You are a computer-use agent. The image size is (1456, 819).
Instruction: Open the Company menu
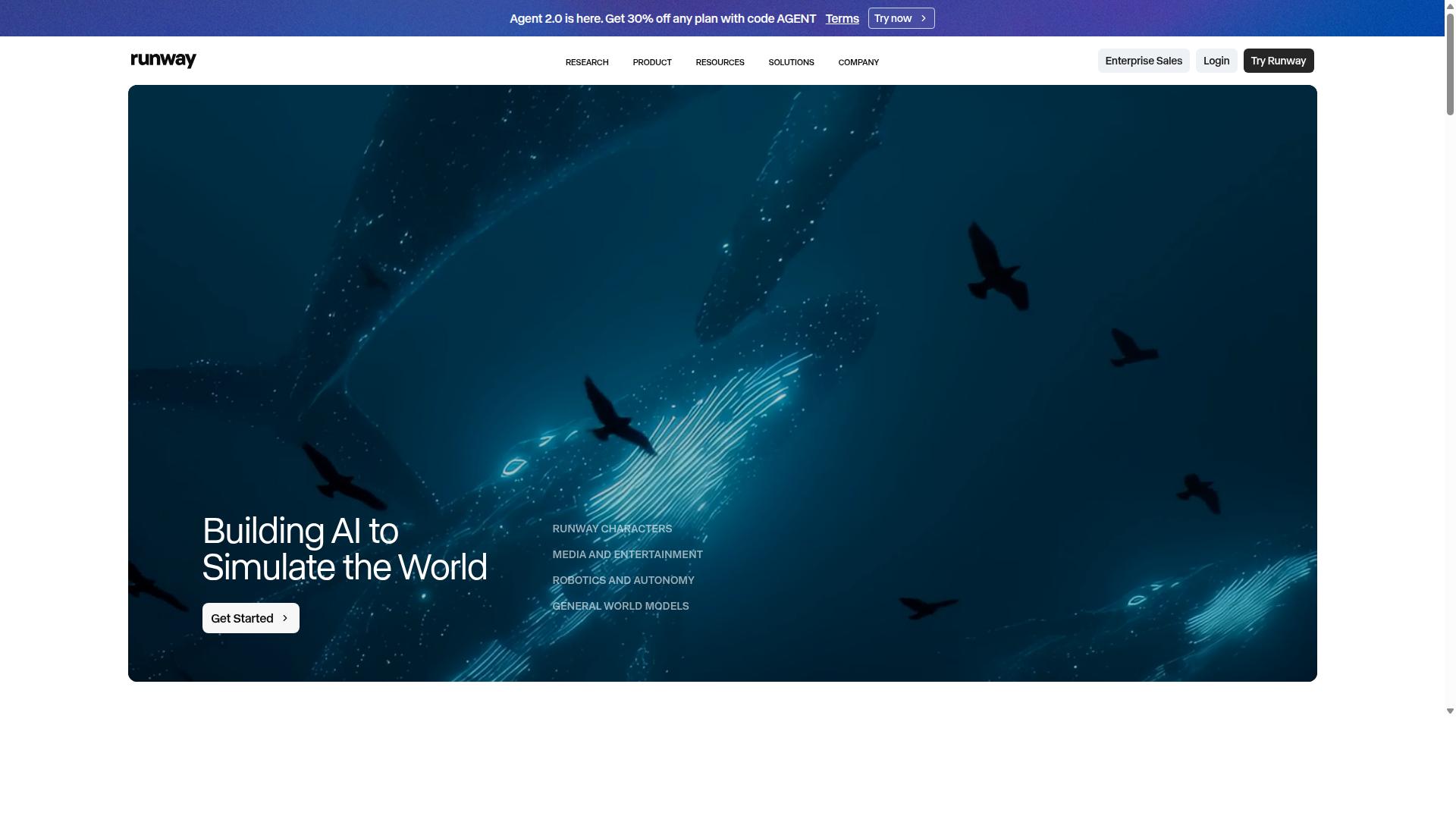pos(858,62)
